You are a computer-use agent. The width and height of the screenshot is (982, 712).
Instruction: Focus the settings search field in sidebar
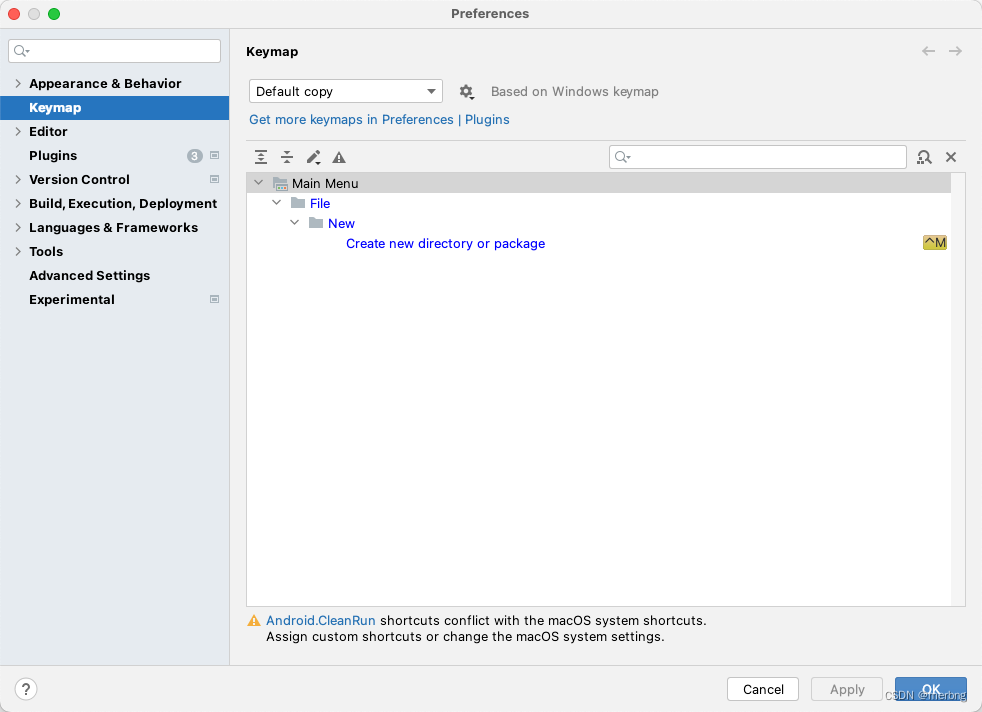click(x=115, y=51)
